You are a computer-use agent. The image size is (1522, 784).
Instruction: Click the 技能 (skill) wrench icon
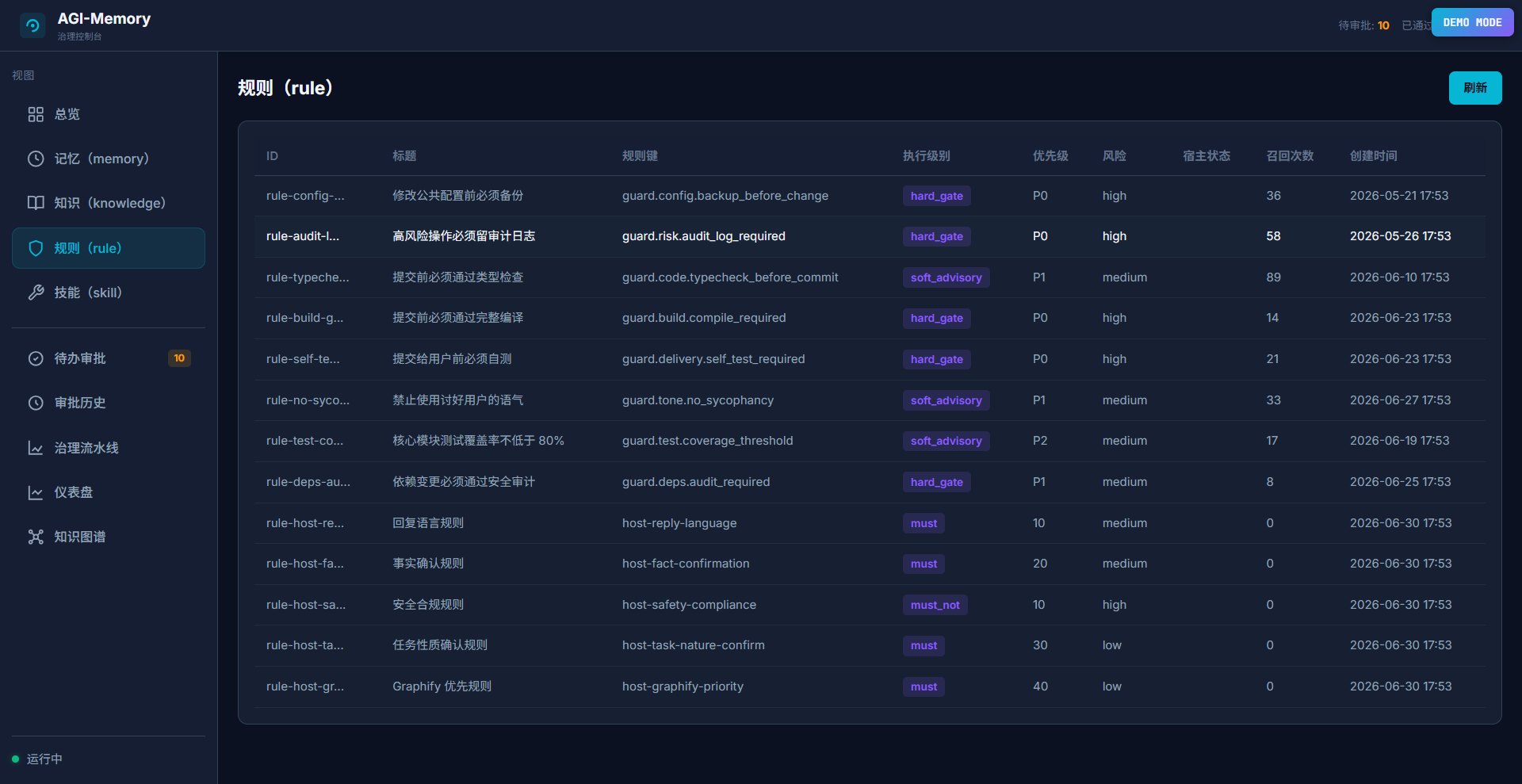36,293
